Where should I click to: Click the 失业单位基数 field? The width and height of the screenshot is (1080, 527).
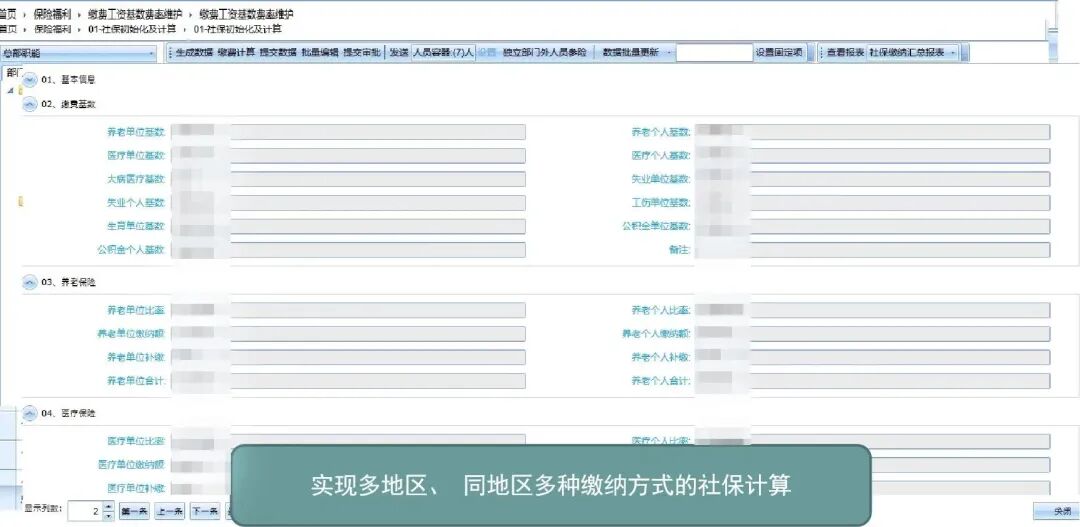pyautogui.click(x=873, y=179)
